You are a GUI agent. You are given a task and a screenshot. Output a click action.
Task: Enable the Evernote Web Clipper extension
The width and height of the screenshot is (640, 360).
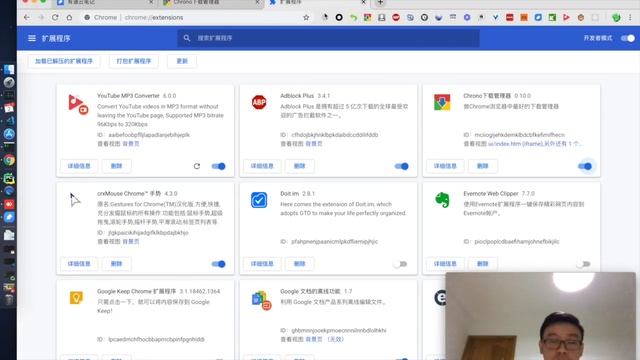[x=584, y=264]
